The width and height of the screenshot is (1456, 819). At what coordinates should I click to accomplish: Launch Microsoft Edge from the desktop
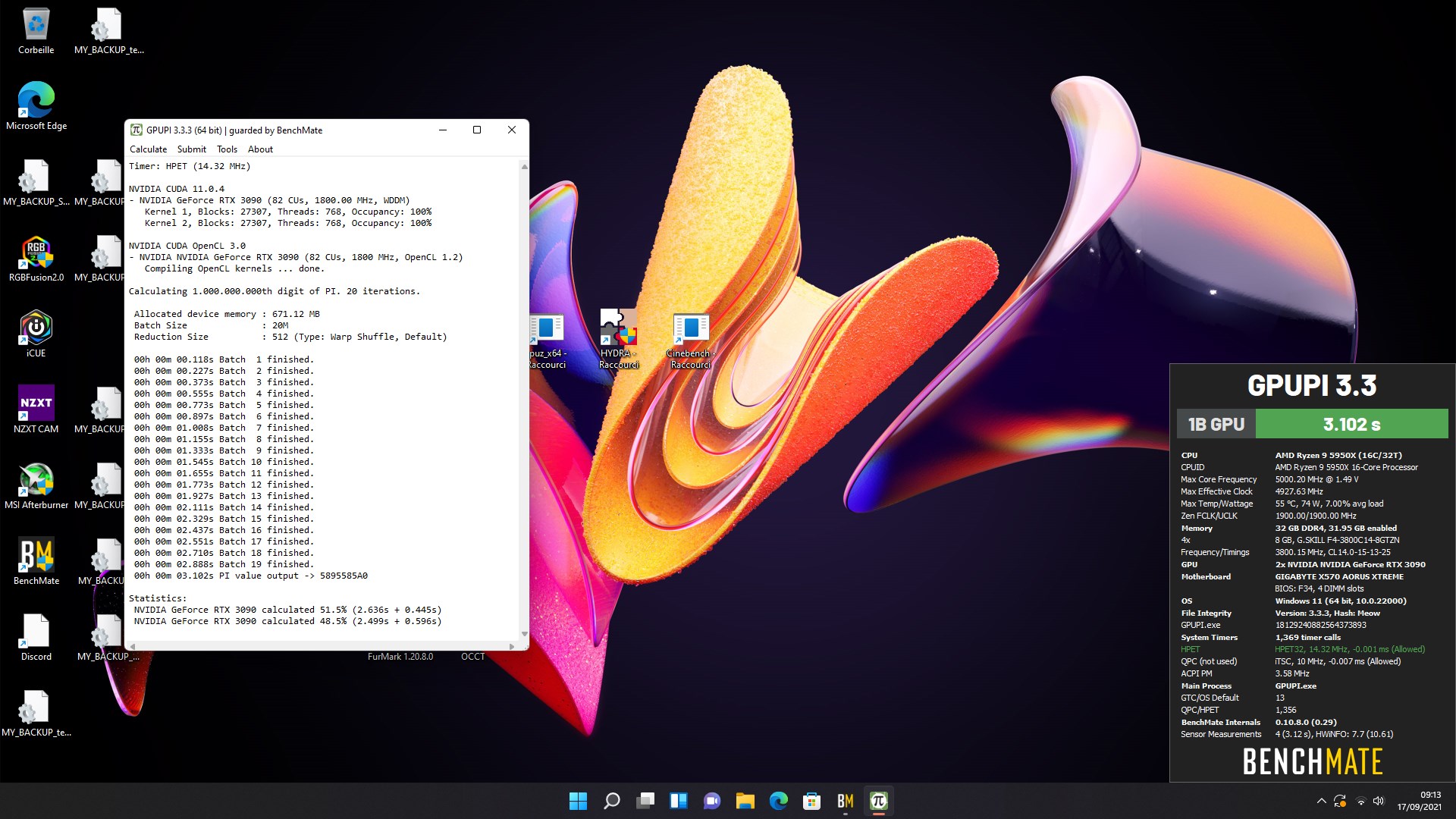(36, 107)
